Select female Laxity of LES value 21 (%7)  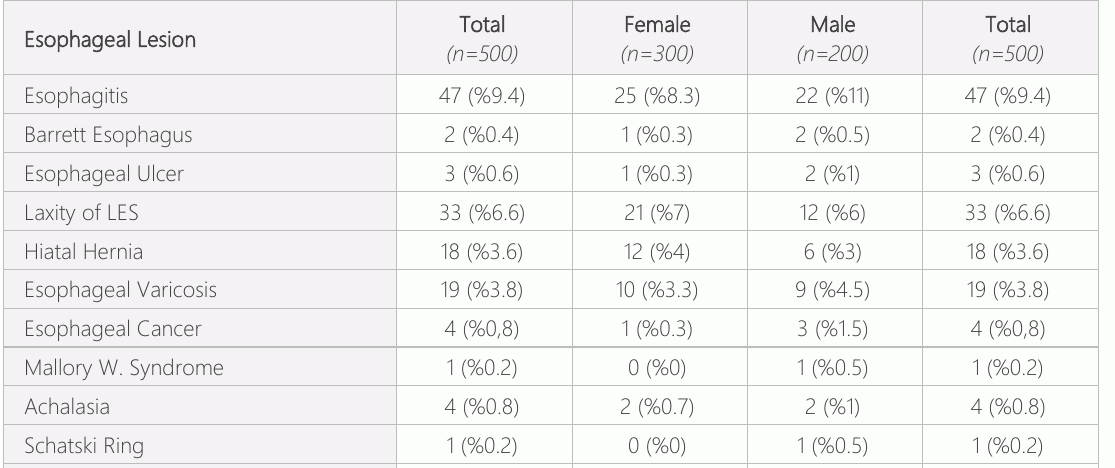click(x=657, y=213)
